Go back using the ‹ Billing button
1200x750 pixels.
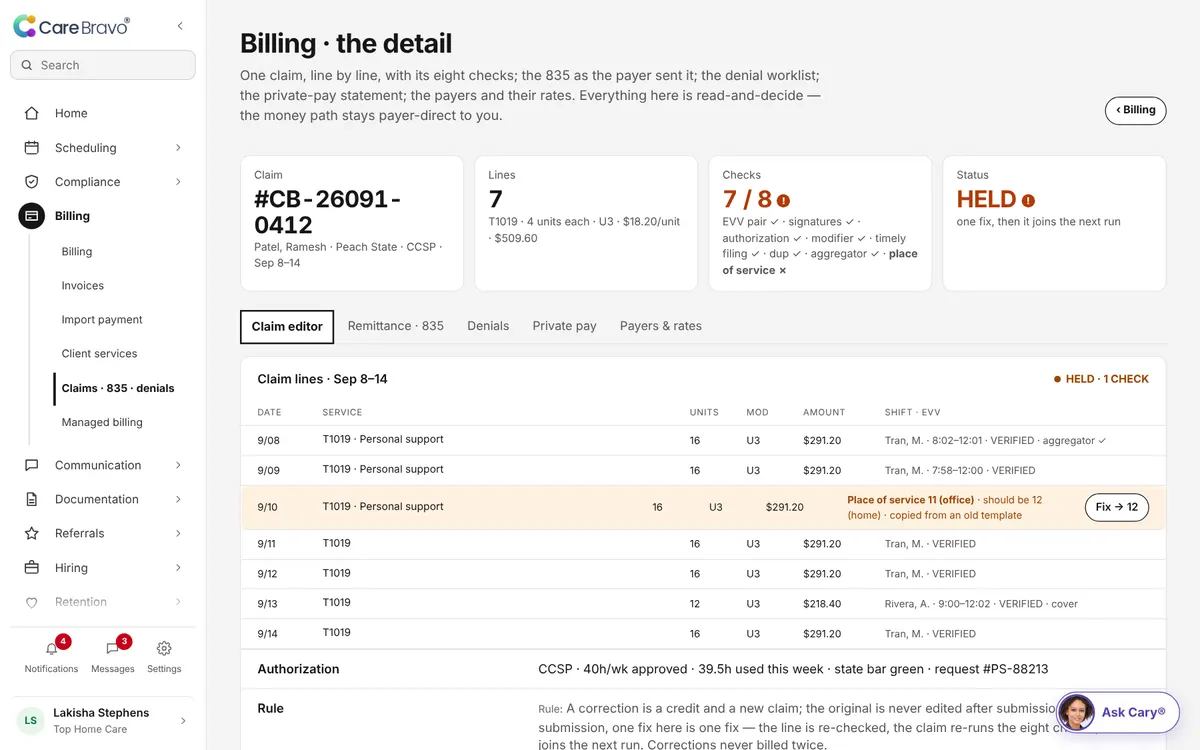pyautogui.click(x=1135, y=110)
